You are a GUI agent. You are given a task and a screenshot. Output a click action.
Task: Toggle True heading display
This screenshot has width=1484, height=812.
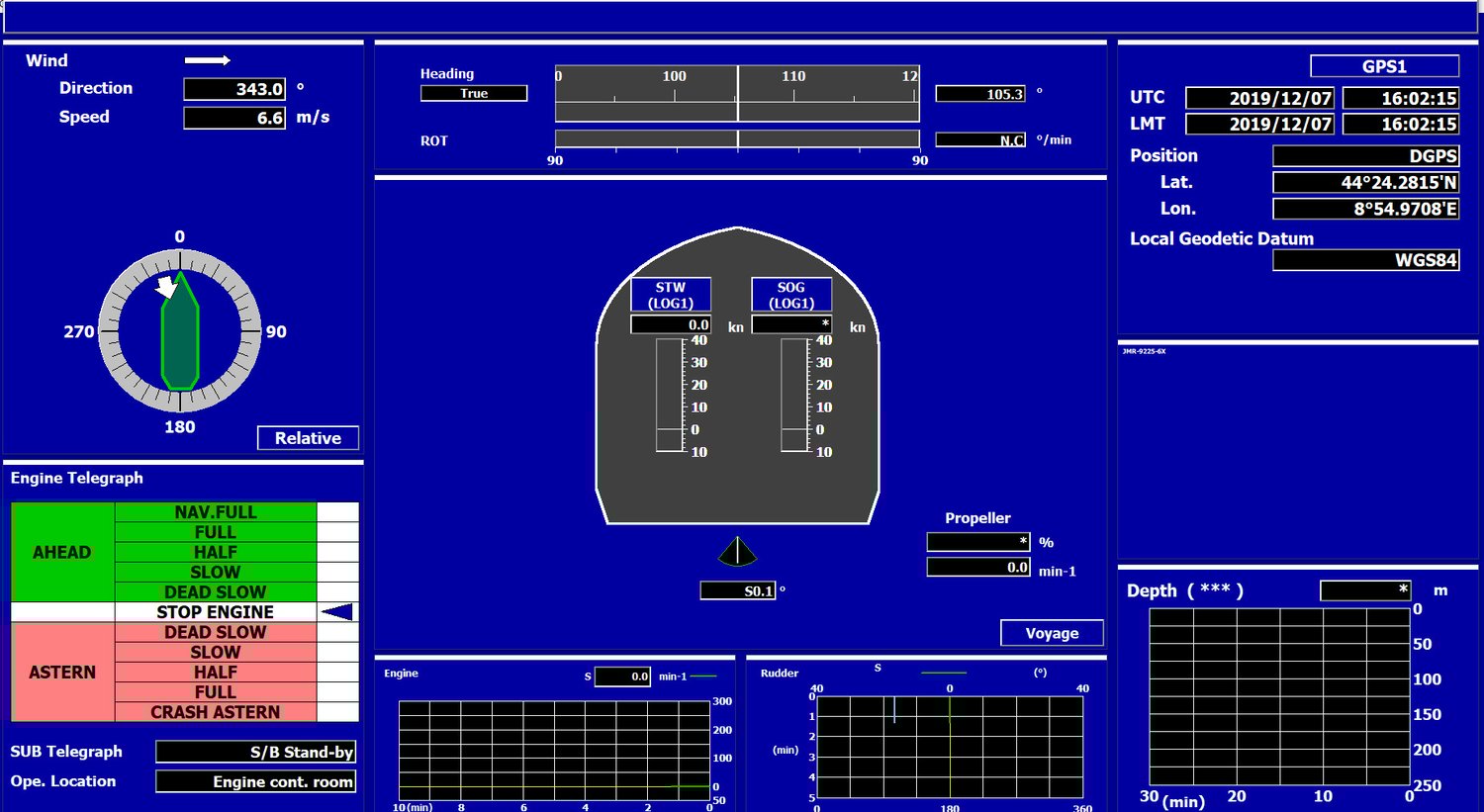click(x=474, y=93)
